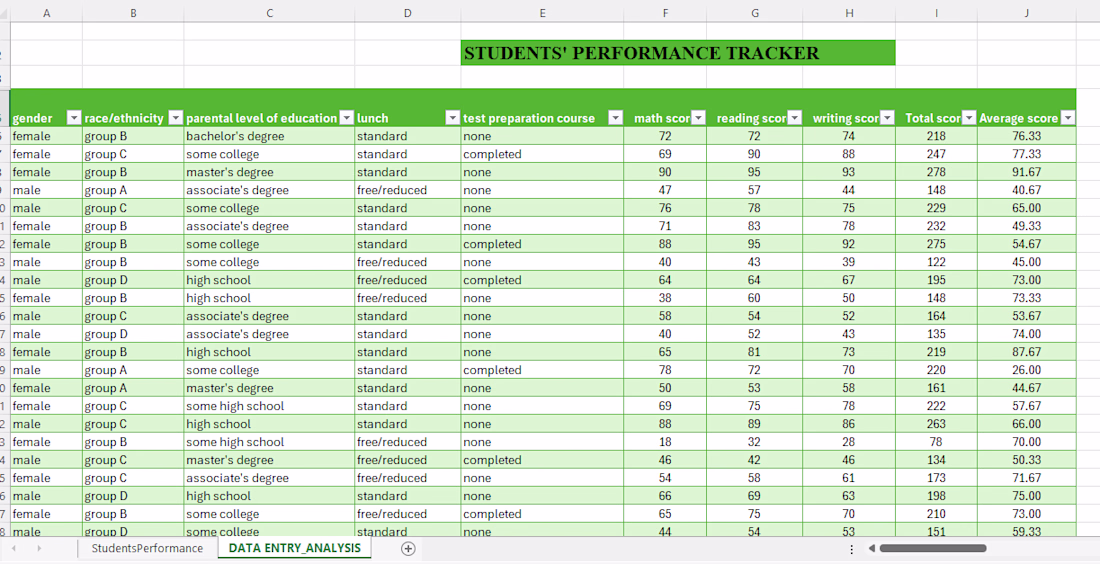Click the previous sheet navigation arrow

point(14,549)
